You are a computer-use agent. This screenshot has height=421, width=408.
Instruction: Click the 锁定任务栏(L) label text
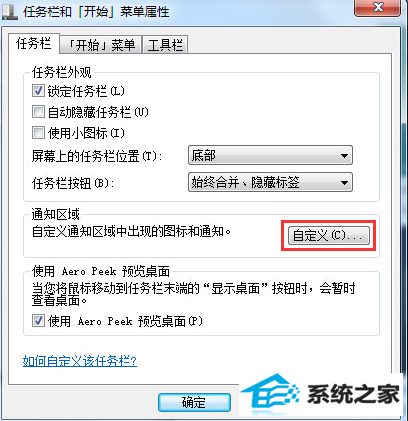[86, 91]
